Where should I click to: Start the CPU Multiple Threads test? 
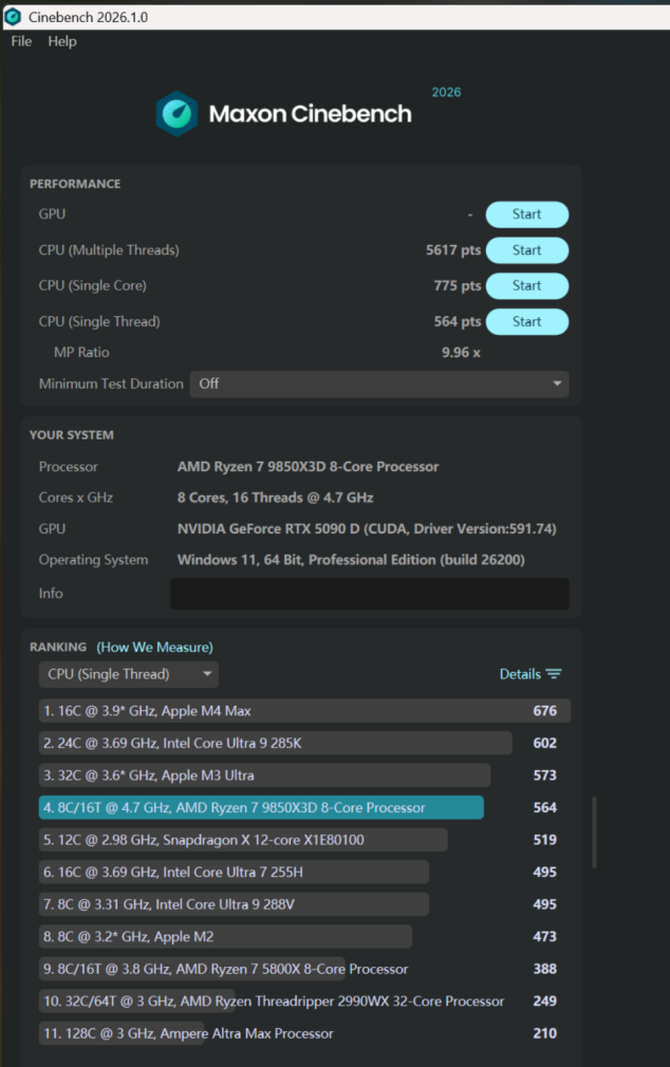pos(527,250)
